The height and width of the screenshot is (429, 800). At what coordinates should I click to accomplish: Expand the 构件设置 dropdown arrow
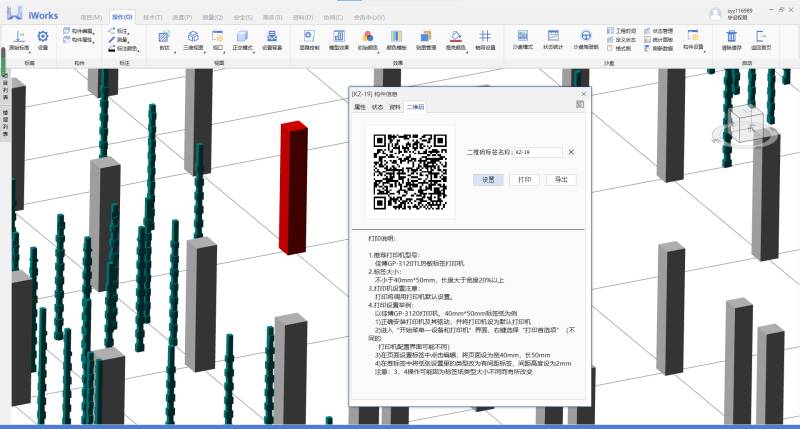pos(705,51)
